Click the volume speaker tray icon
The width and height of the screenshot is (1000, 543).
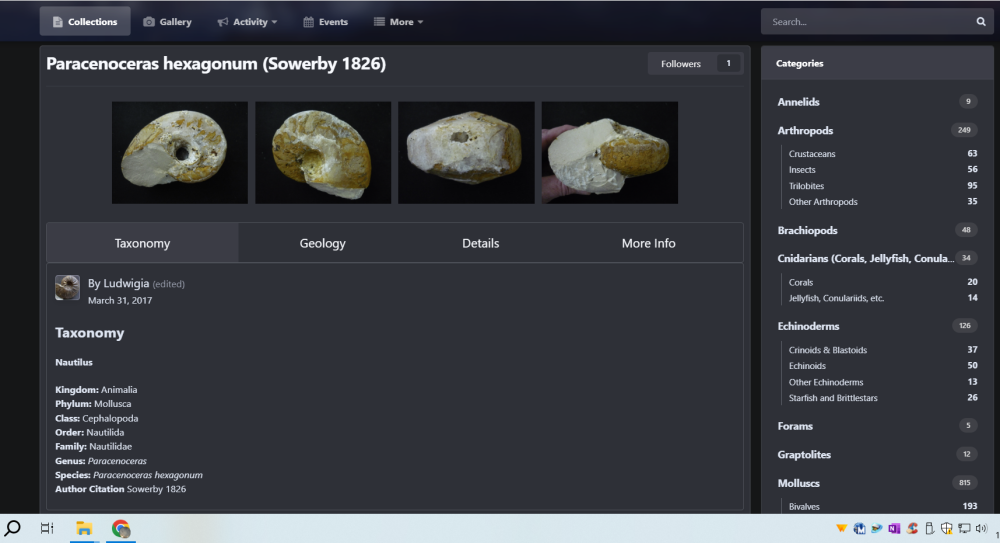[x=981, y=528]
